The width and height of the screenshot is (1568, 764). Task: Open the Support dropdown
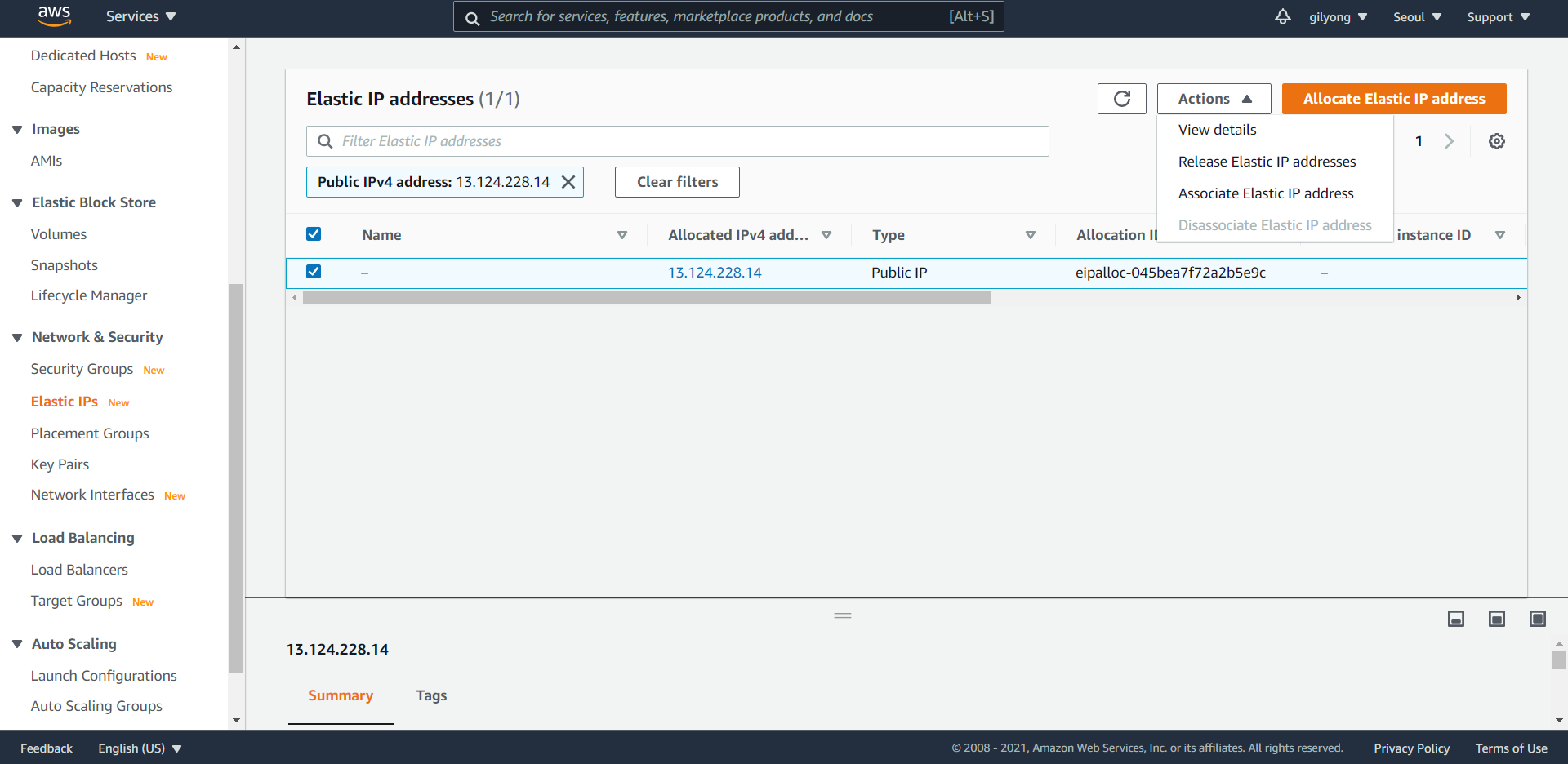point(1498,17)
